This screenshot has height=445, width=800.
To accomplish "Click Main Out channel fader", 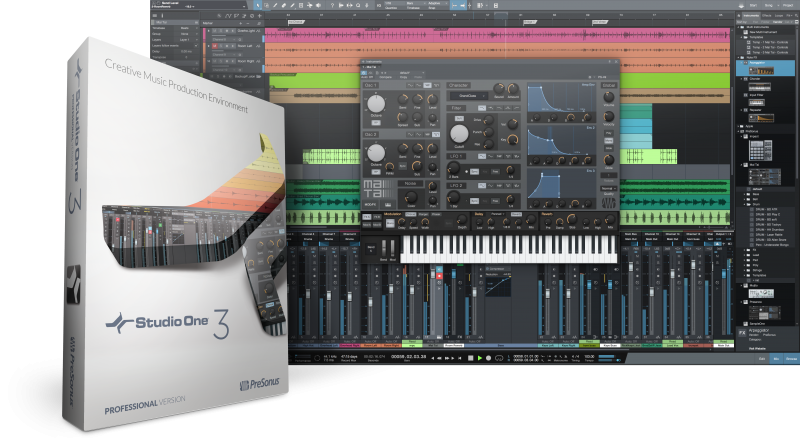I will click(723, 273).
